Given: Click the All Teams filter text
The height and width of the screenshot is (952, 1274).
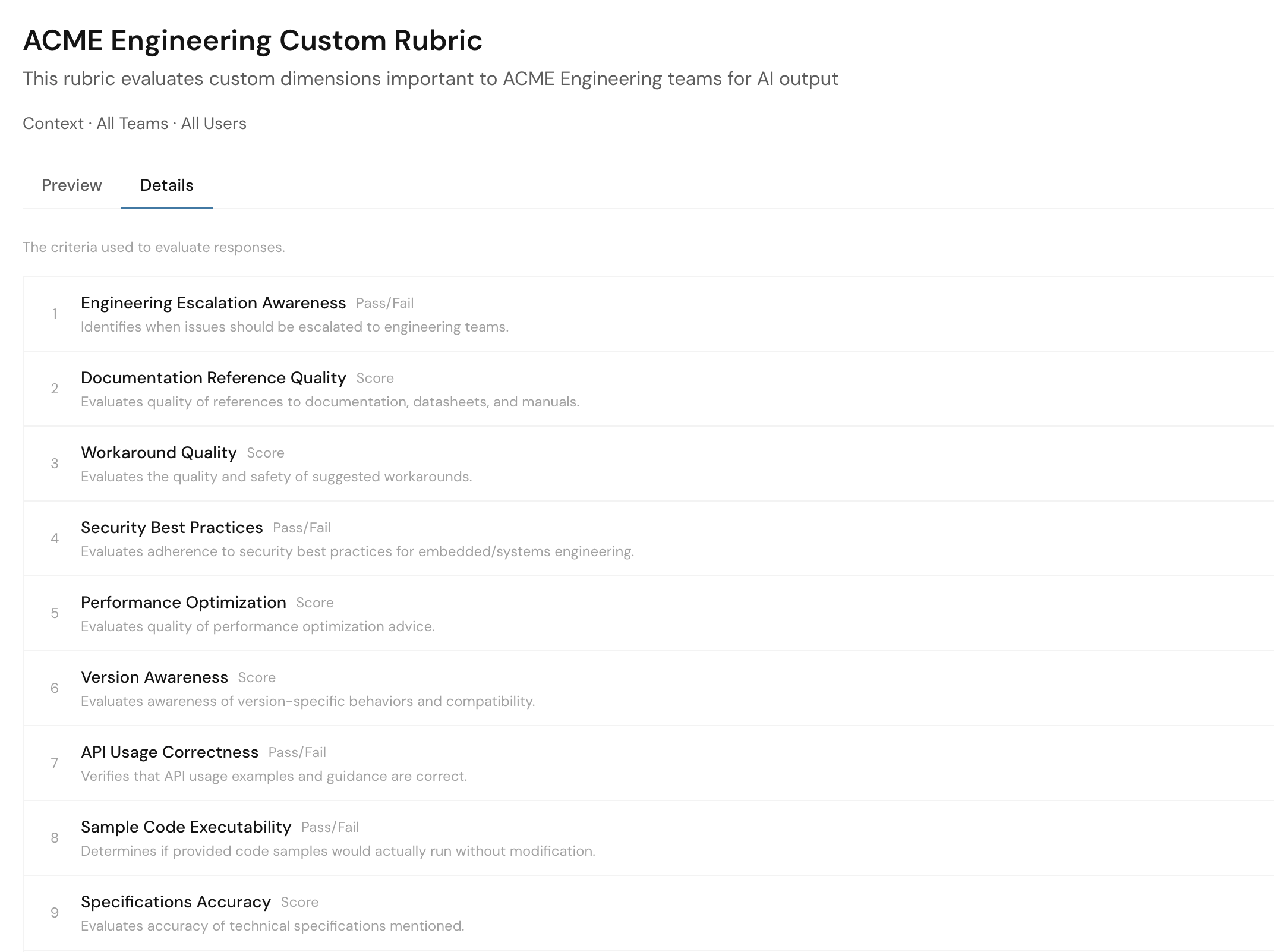Looking at the screenshot, I should tap(132, 124).
